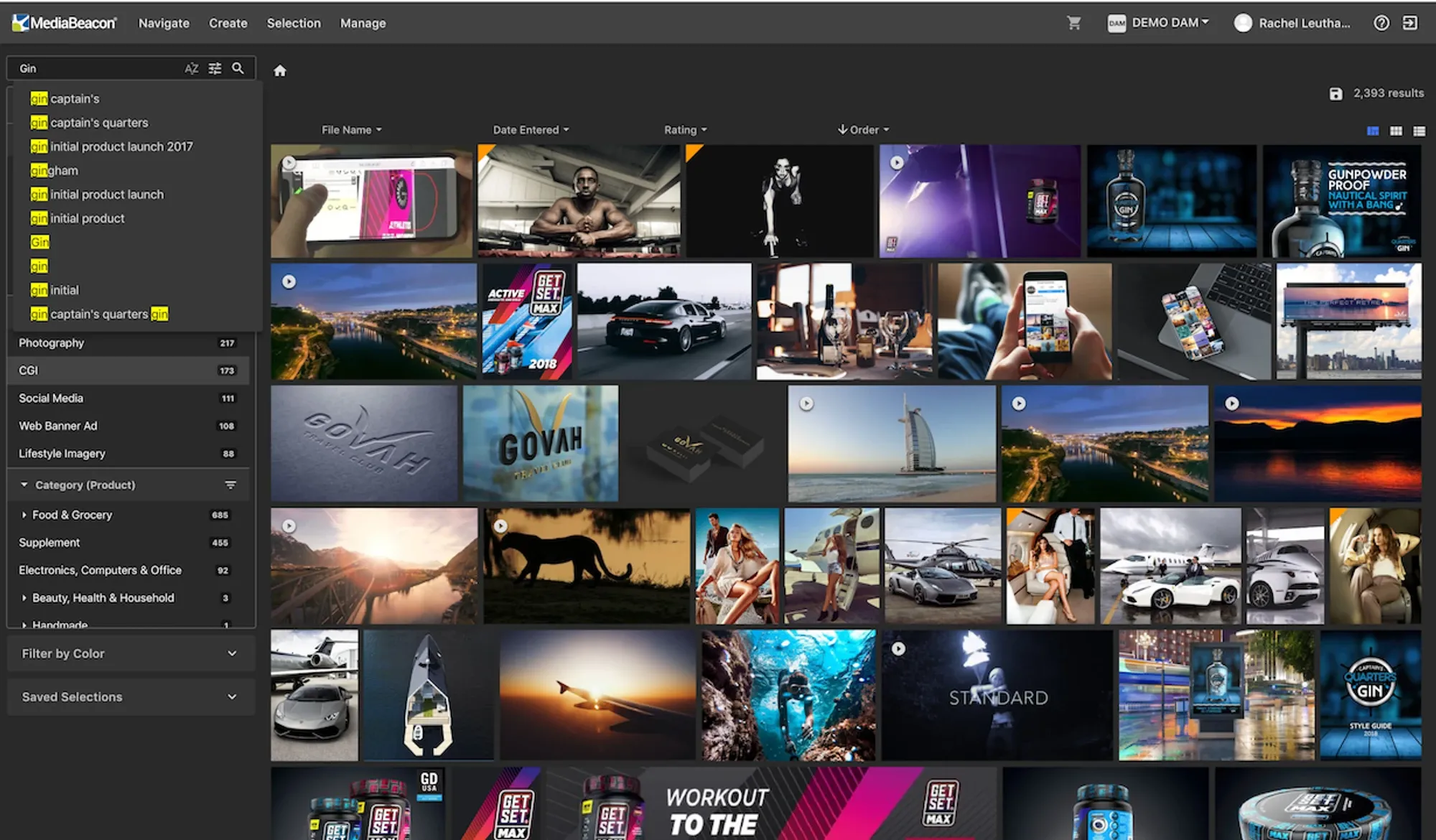1436x840 pixels.
Task: Expand the Food & Grocery category
Action: pyautogui.click(x=24, y=515)
